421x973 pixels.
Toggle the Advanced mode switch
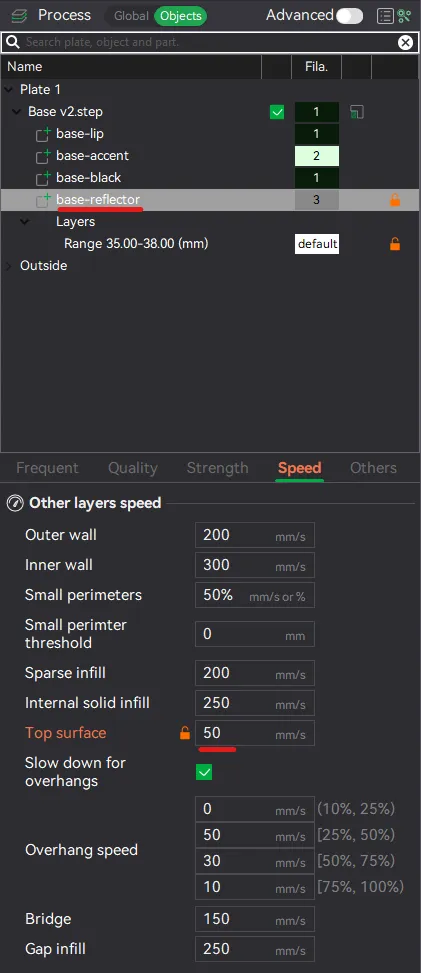[350, 16]
